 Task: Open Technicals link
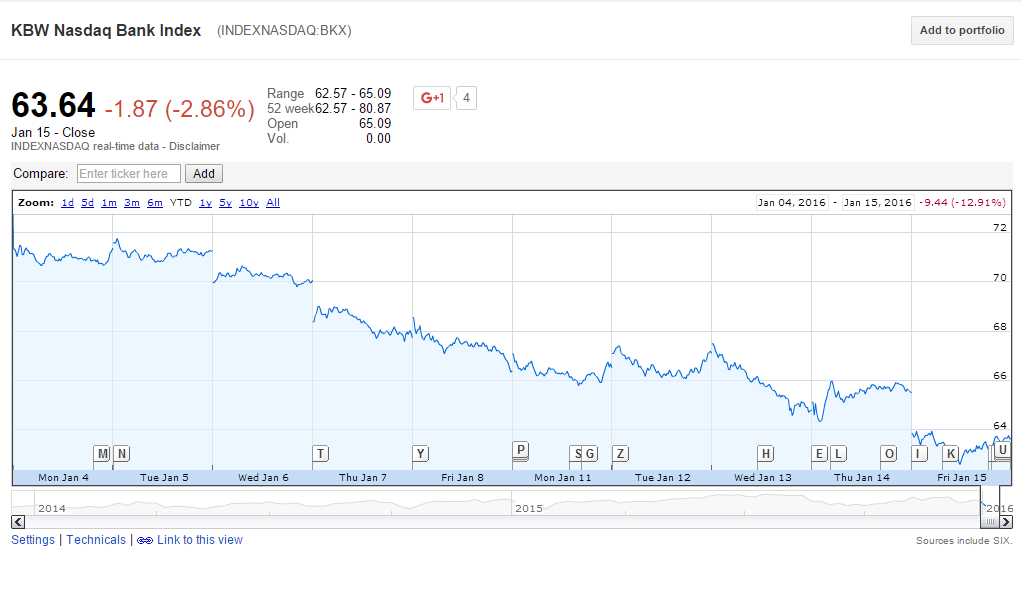click(96, 540)
